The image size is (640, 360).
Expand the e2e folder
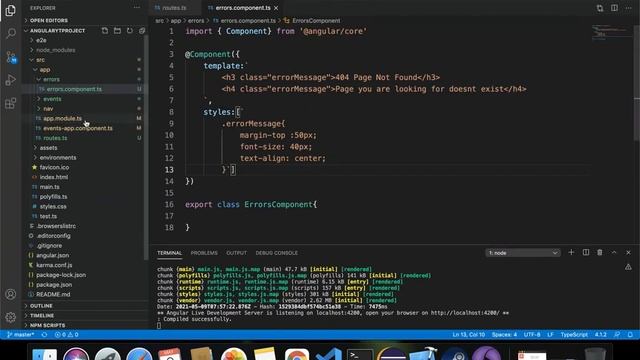tap(41, 40)
